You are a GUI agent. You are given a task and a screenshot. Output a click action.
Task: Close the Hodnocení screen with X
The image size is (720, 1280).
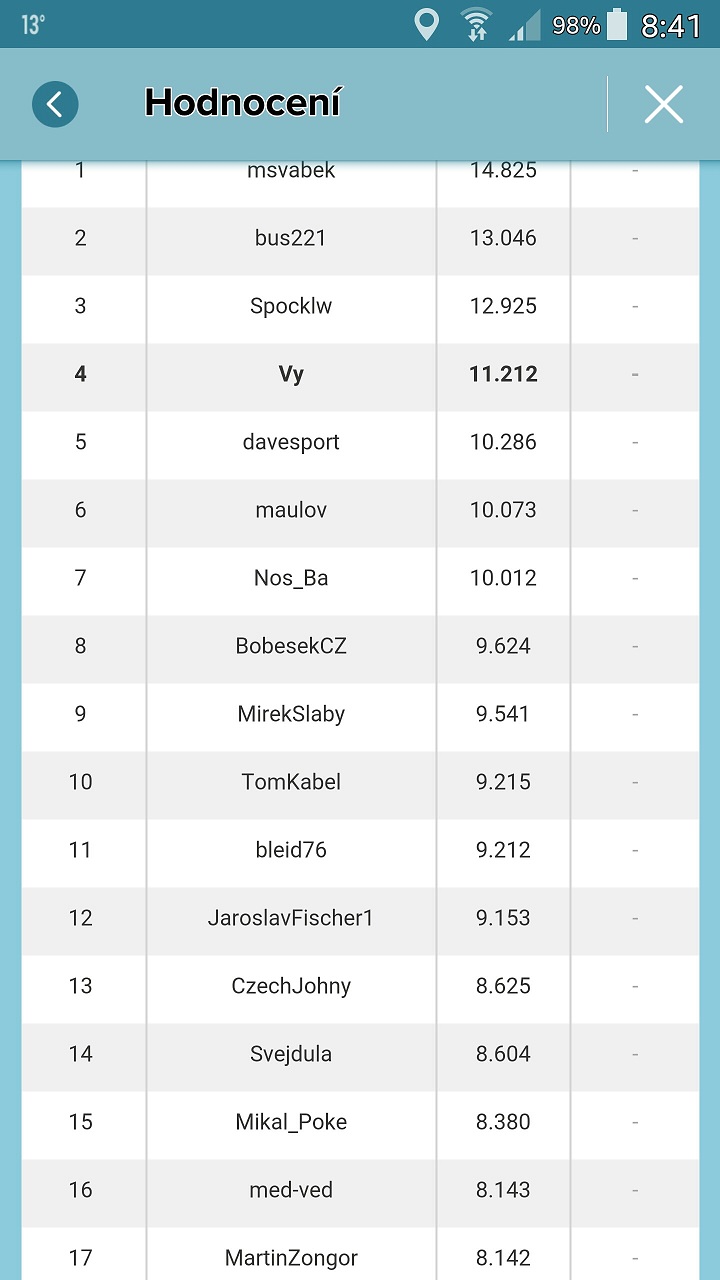[x=663, y=104]
